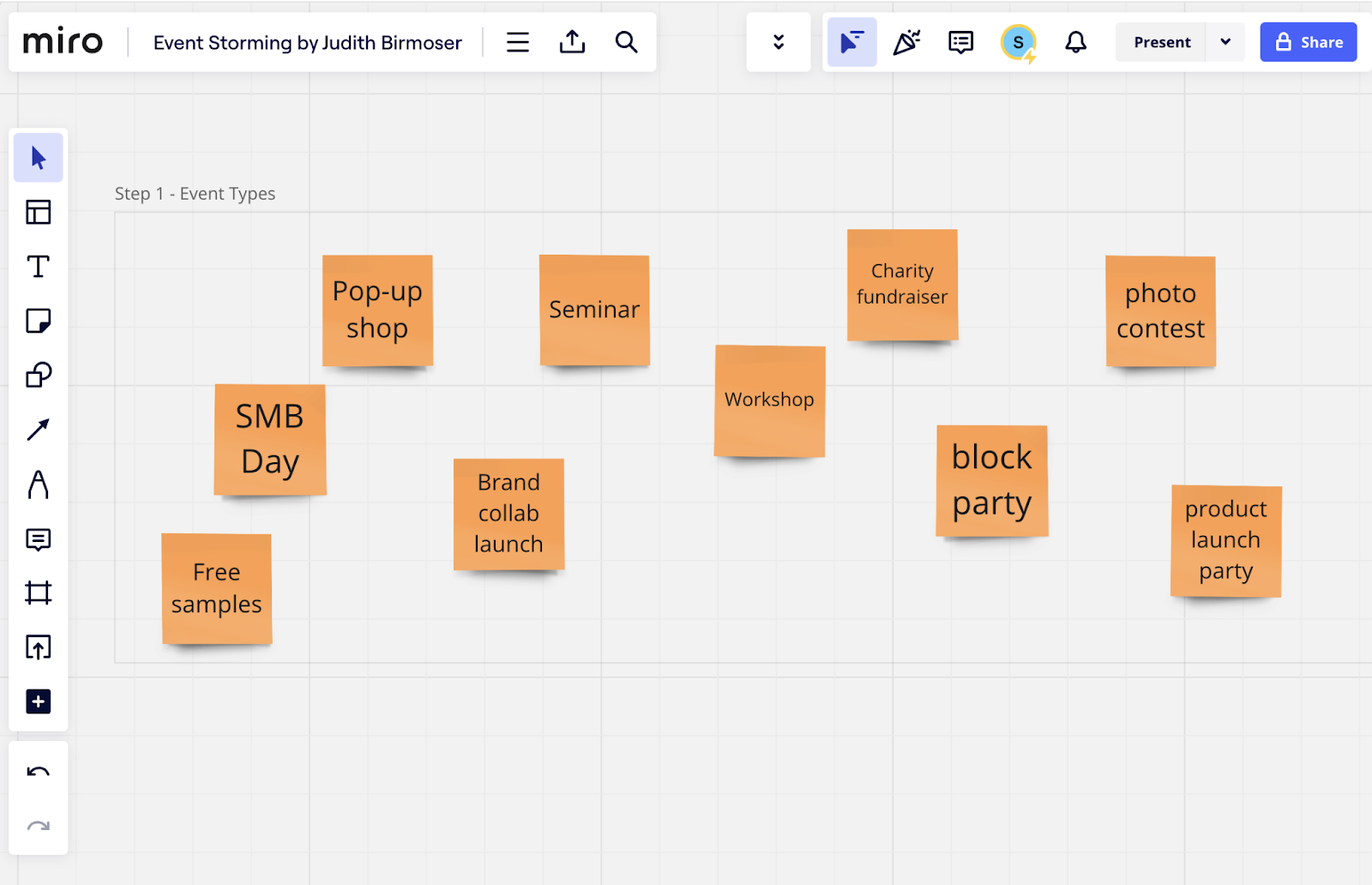Click the Share button
Screen dimensions: 1372x885
coord(1308,42)
